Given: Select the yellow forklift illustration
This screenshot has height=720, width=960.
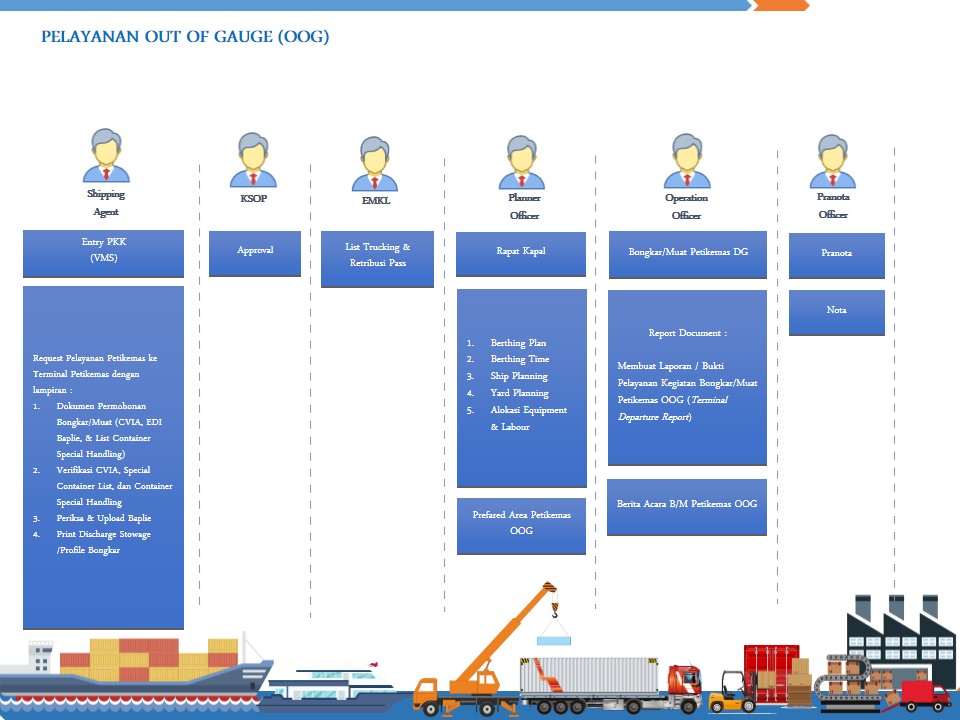Looking at the screenshot, I should point(730,690).
